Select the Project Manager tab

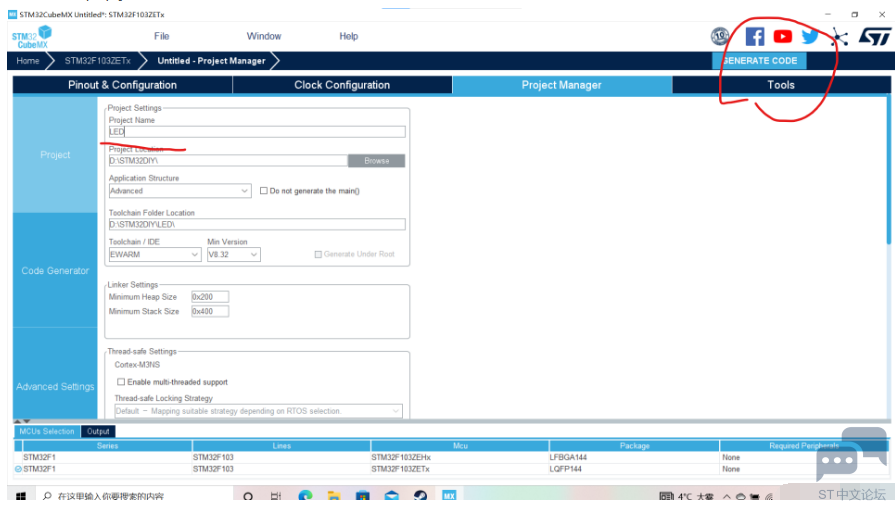562,85
